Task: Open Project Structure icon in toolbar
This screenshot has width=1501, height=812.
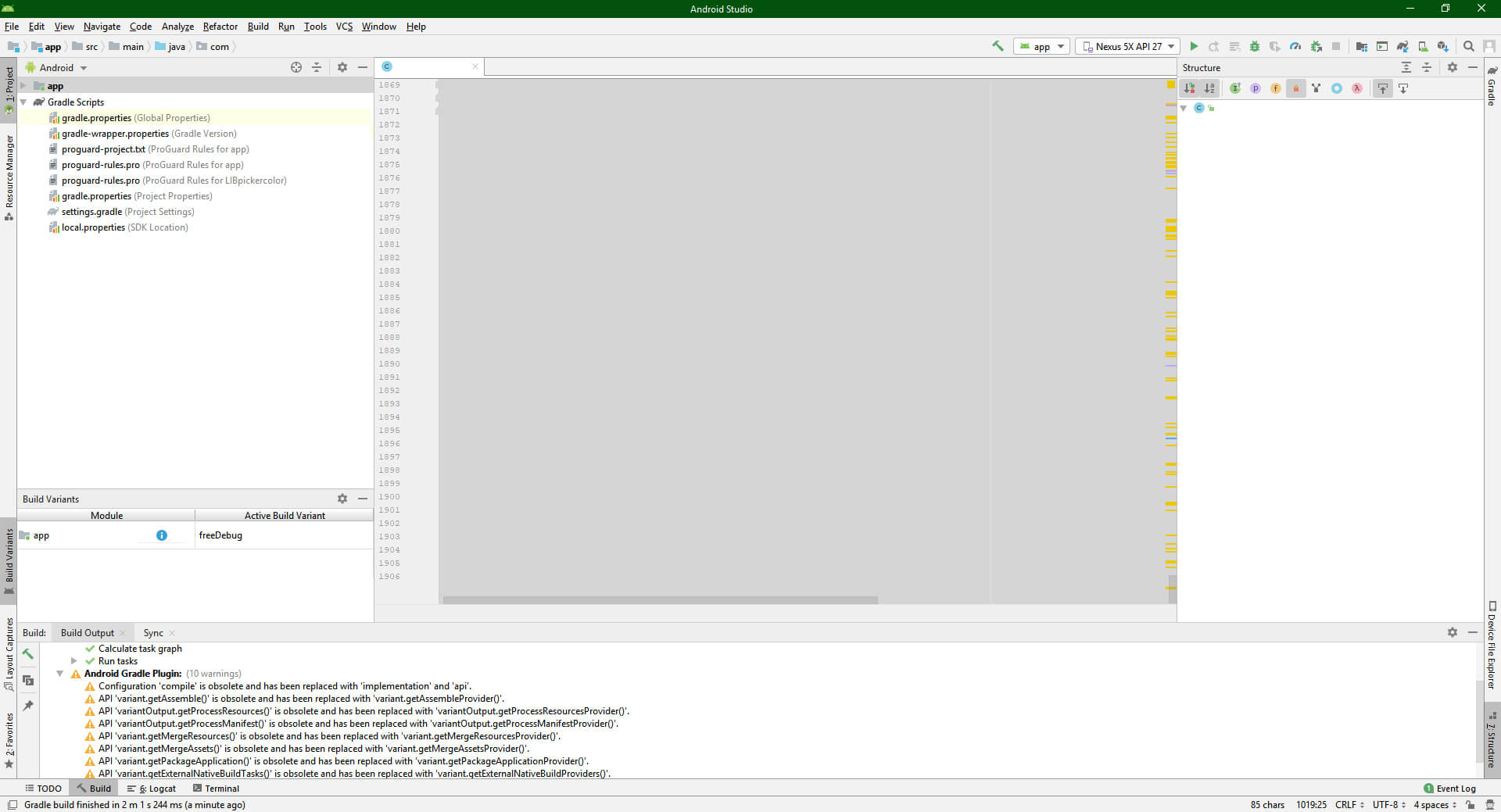Action: 1361,46
